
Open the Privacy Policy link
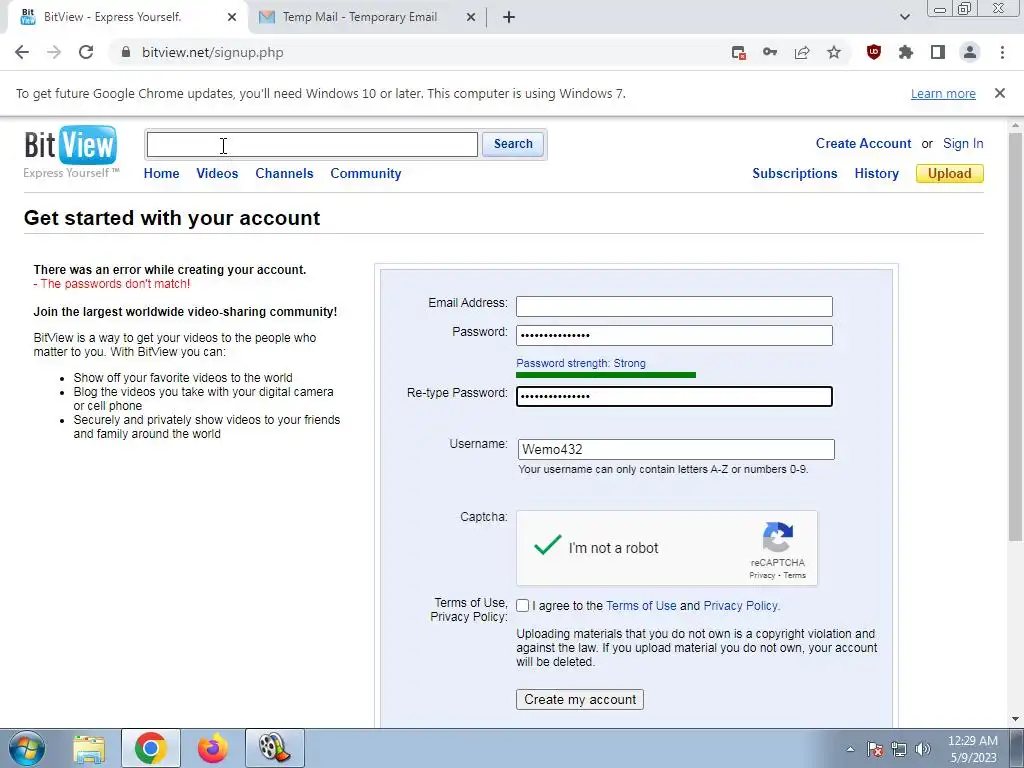(741, 605)
